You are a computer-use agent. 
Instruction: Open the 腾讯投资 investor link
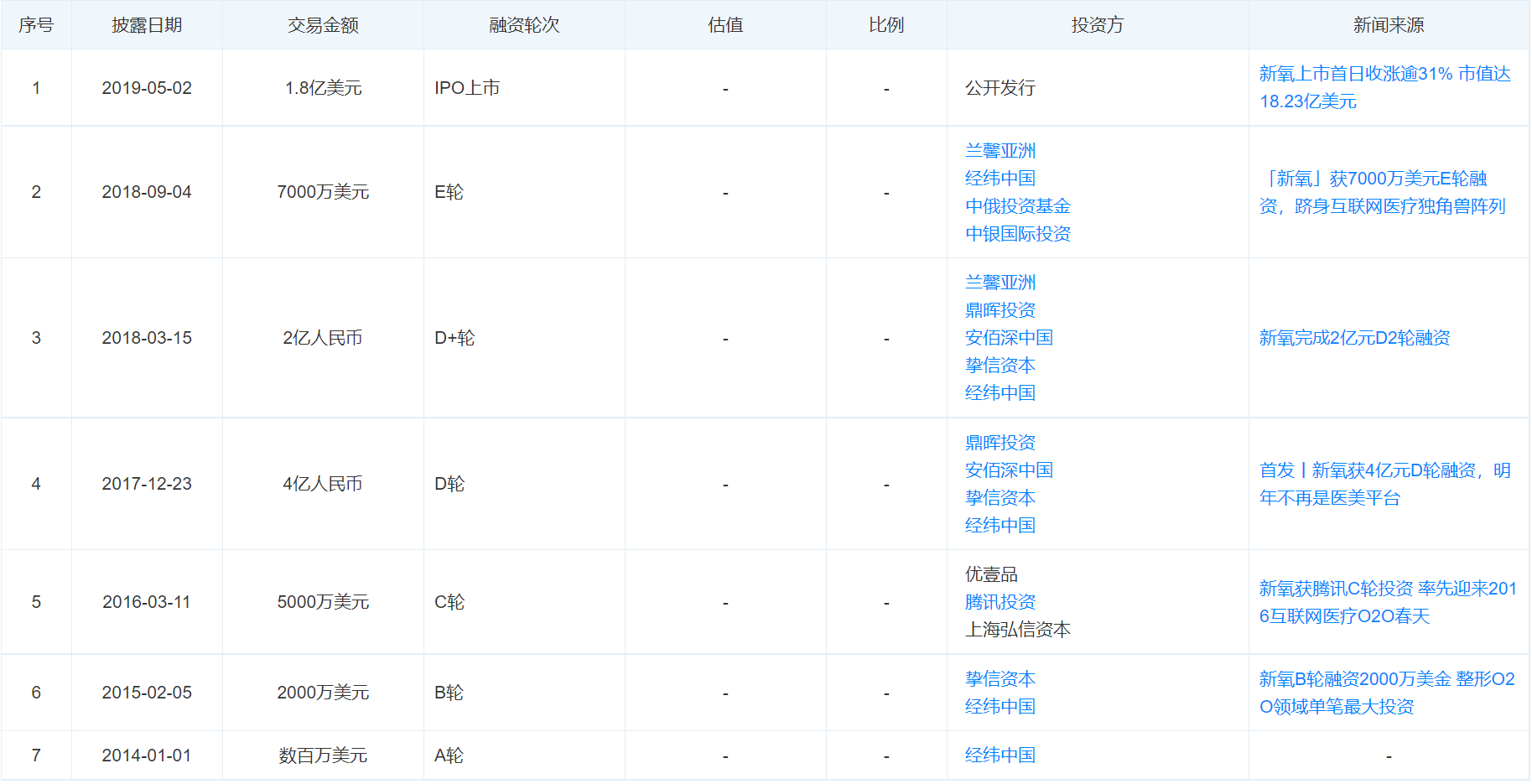coord(1000,602)
